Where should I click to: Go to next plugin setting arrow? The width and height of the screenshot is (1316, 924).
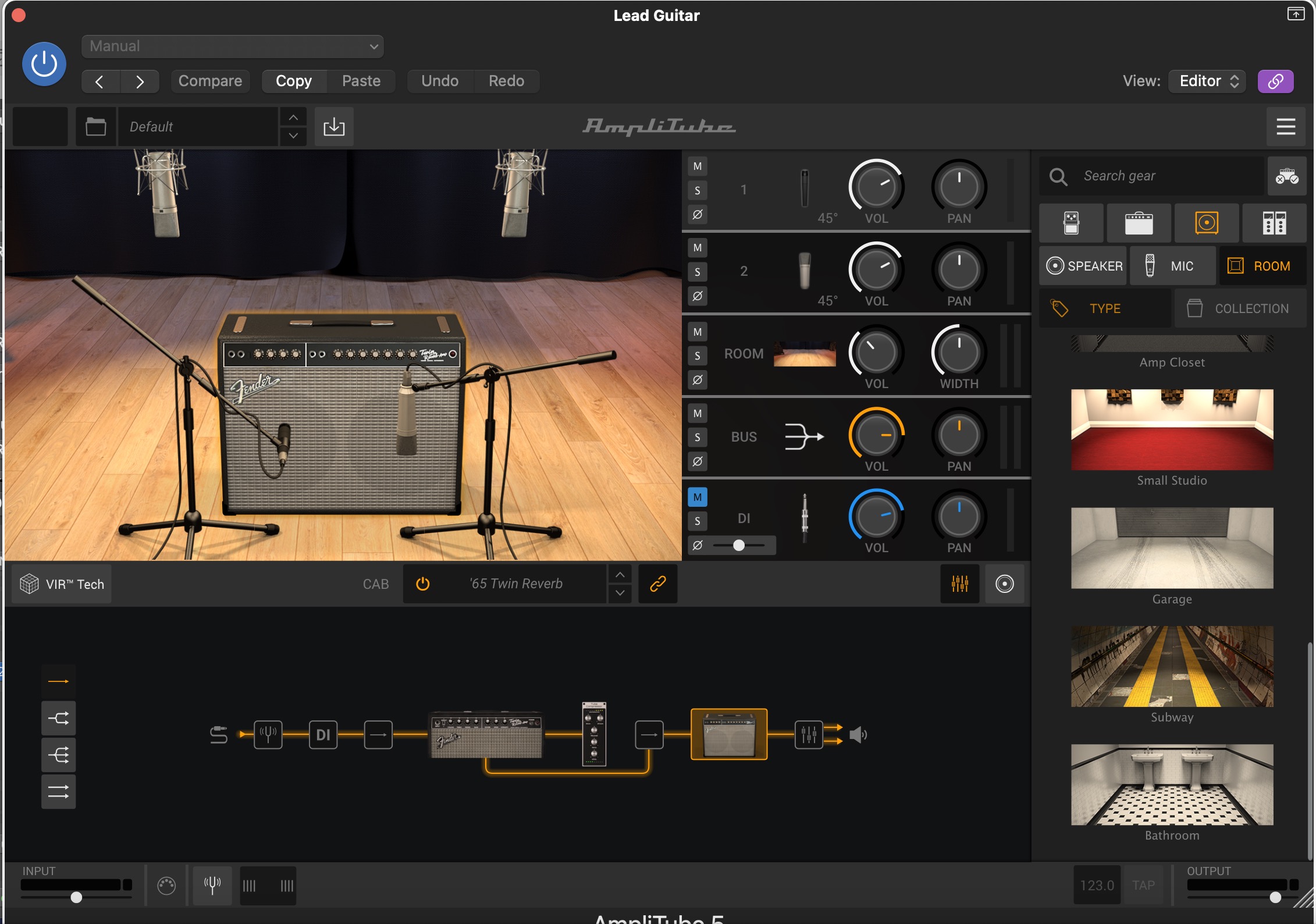[140, 81]
